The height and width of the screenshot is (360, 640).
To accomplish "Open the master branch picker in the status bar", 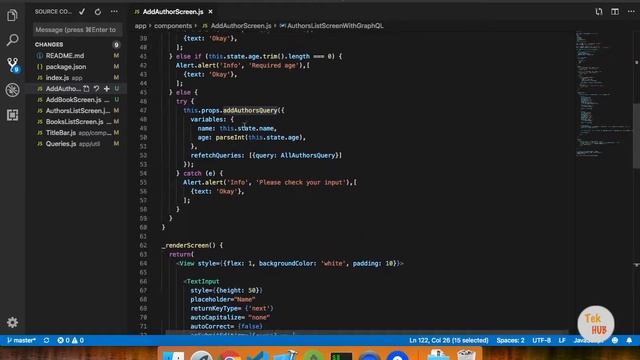I will click(21, 340).
